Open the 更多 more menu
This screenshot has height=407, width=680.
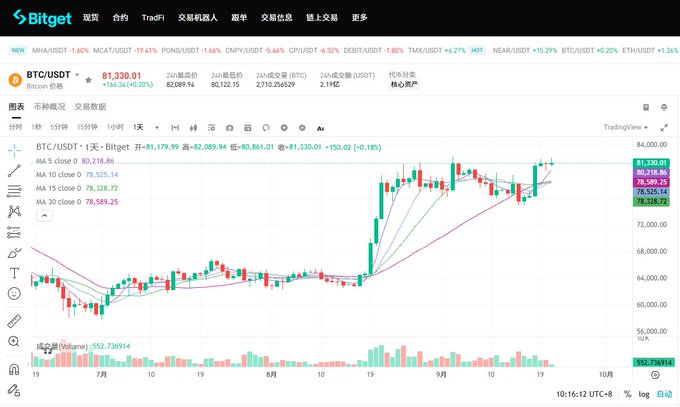[x=360, y=17]
